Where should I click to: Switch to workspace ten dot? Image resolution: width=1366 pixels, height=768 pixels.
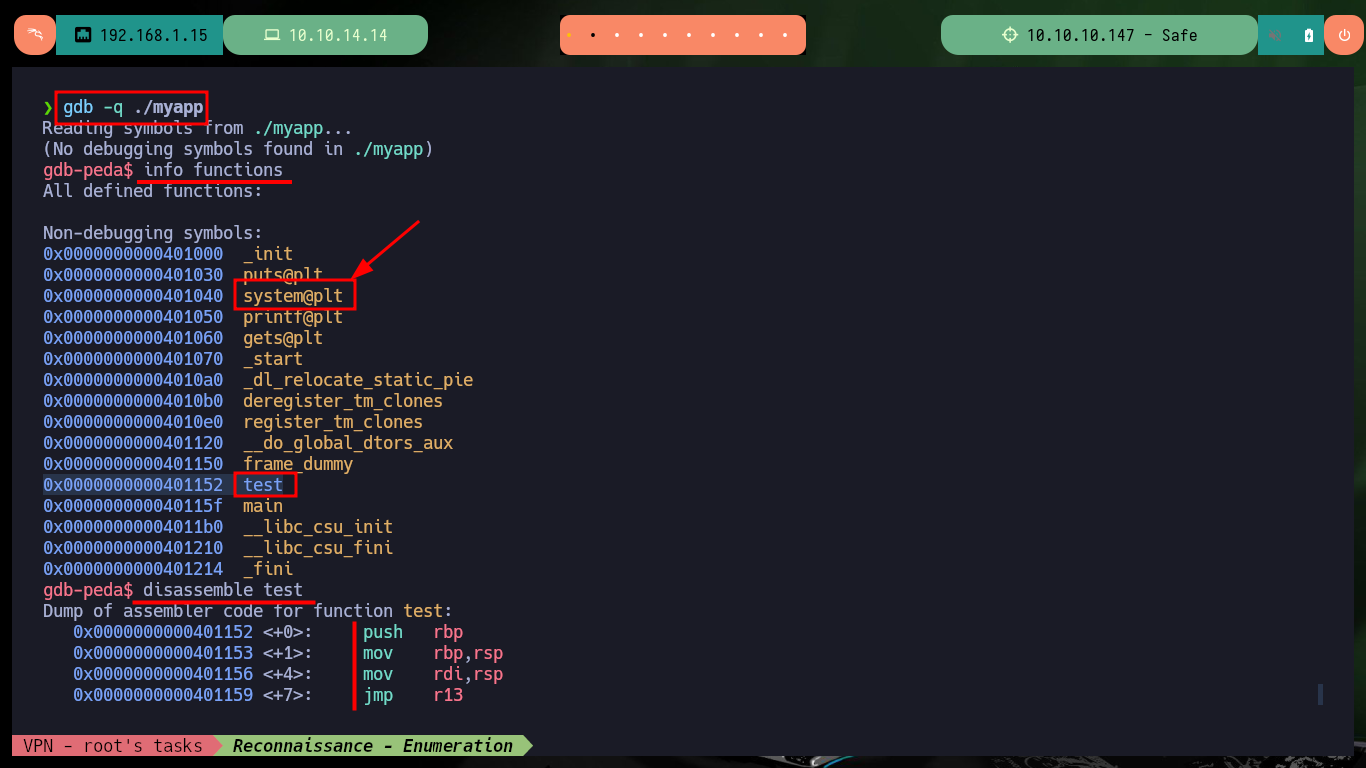pyautogui.click(x=787, y=35)
